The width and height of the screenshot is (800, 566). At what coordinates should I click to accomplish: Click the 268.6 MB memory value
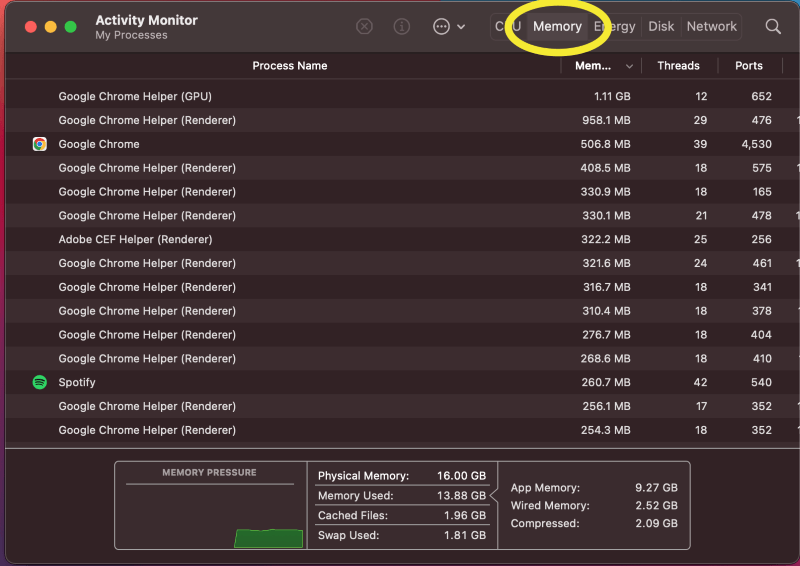pyautogui.click(x=605, y=358)
